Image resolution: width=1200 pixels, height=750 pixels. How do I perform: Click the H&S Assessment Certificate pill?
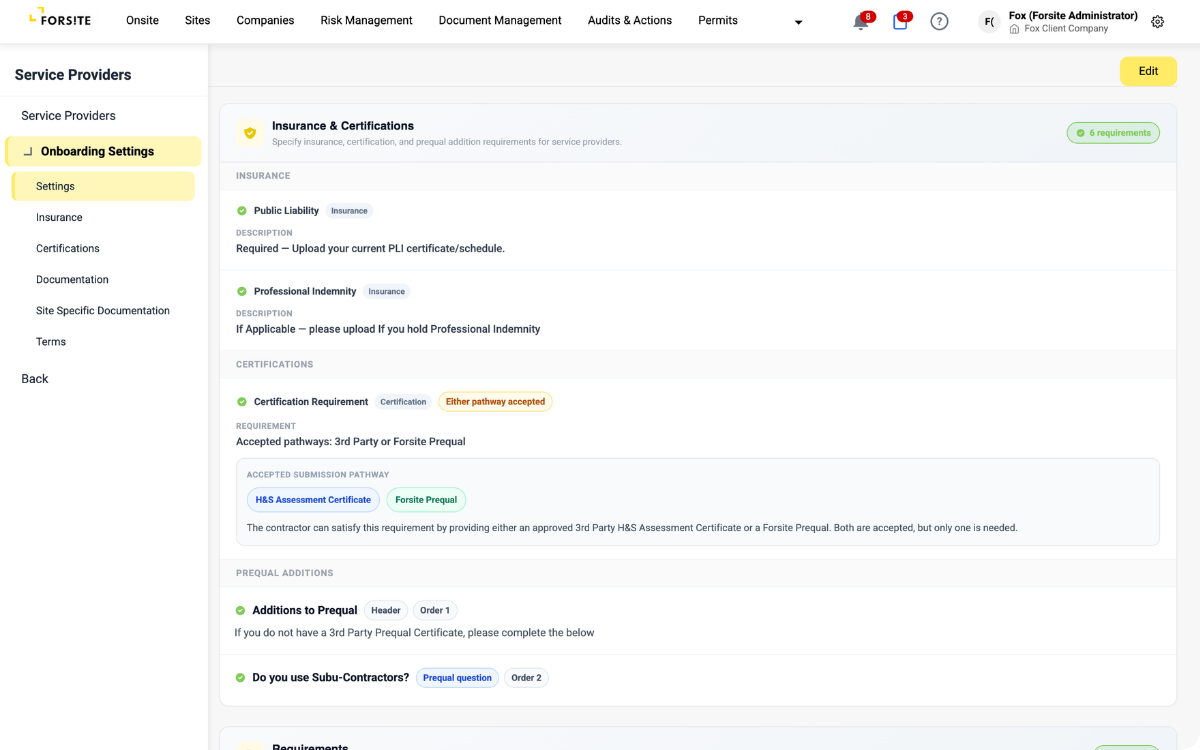coord(313,500)
